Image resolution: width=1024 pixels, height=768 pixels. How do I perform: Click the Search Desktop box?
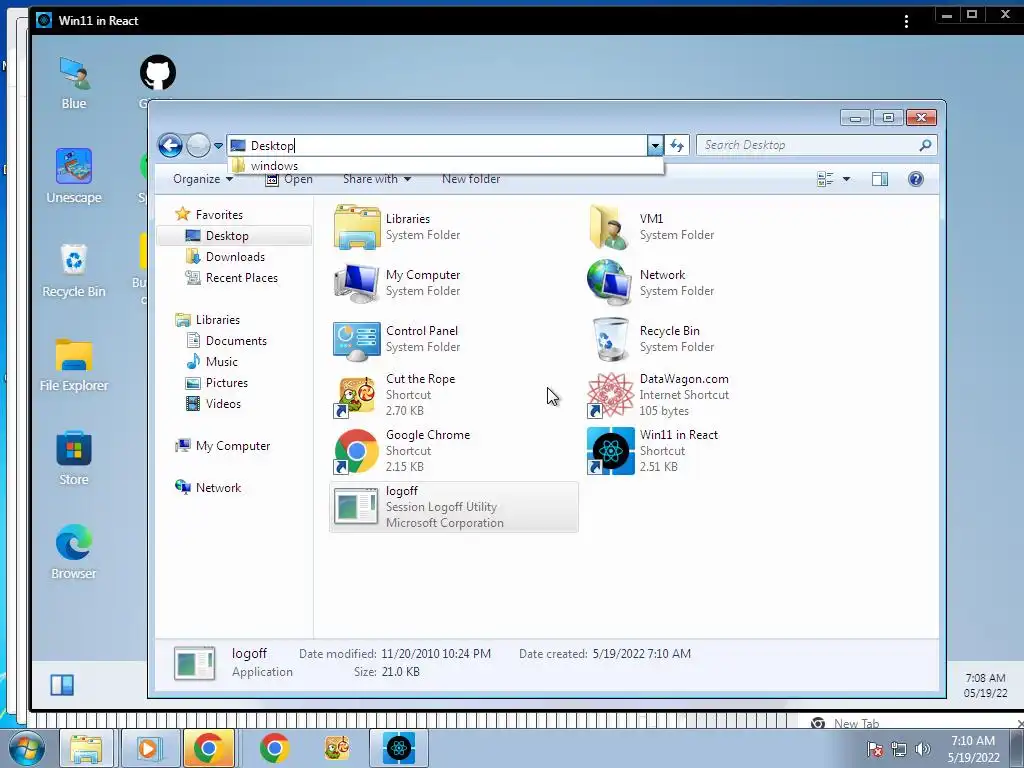[816, 145]
